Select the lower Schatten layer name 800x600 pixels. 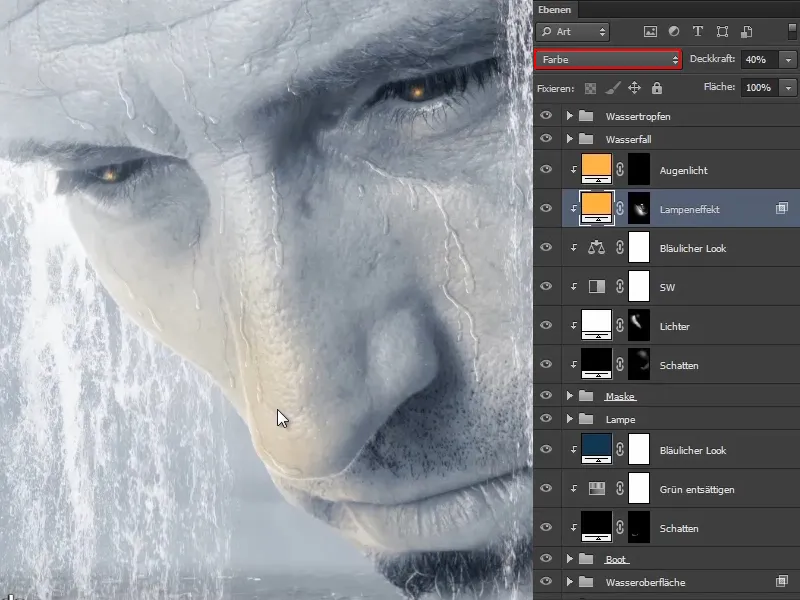click(679, 529)
